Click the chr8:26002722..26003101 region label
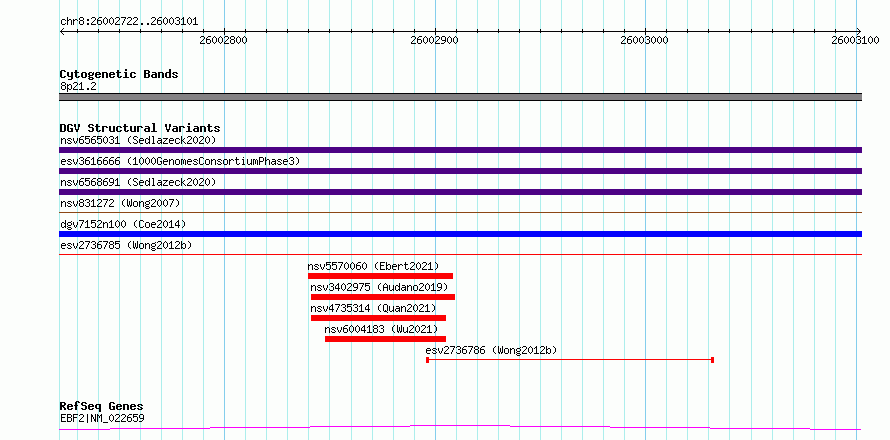 [129, 22]
